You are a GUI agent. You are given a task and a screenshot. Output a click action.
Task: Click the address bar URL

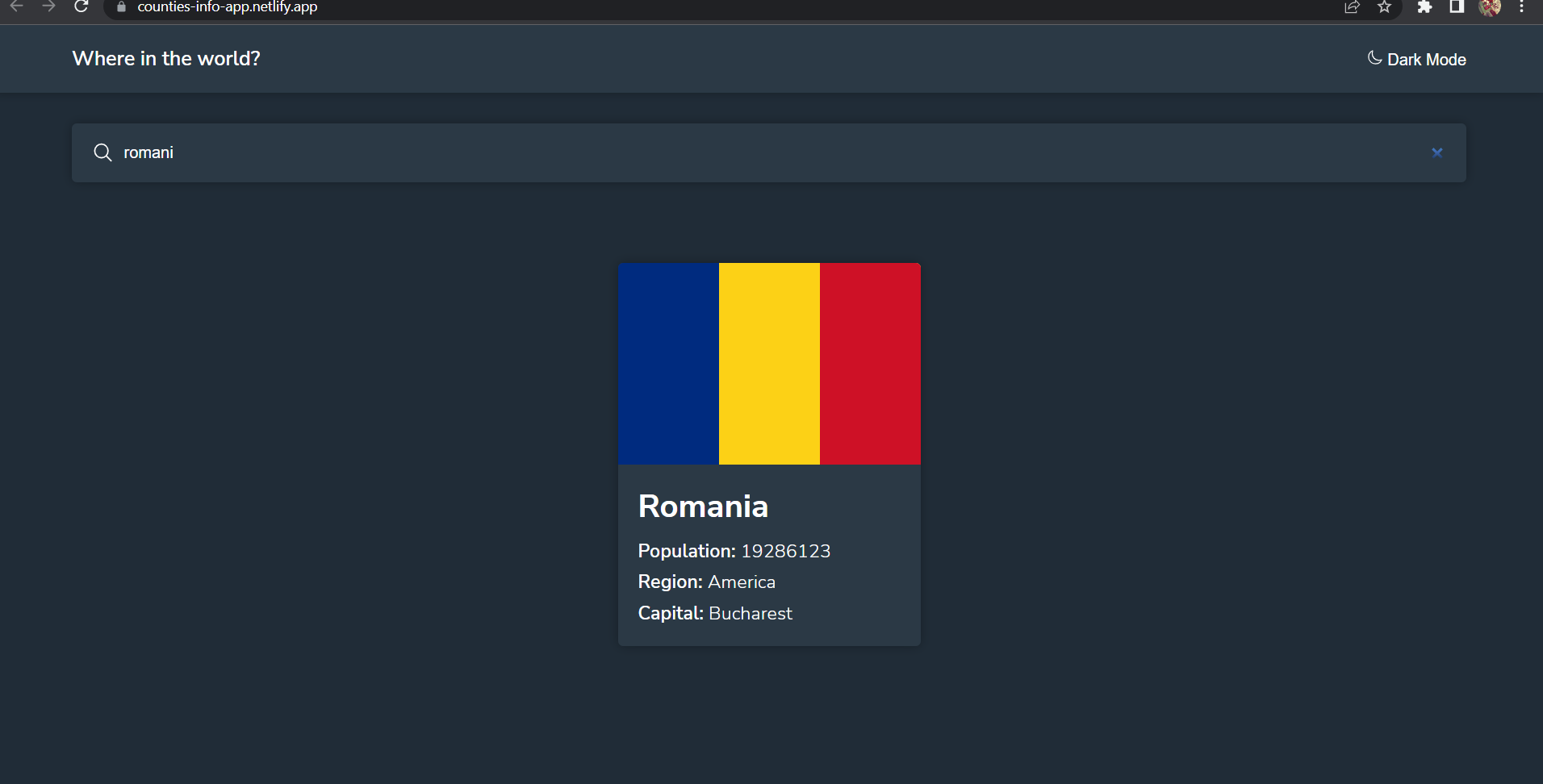[227, 7]
